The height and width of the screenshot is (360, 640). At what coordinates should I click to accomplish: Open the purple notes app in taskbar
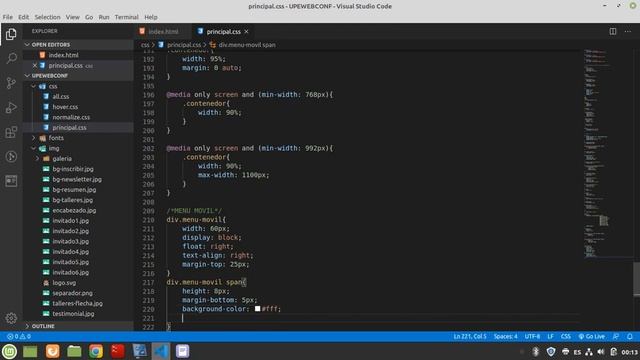(x=182, y=351)
